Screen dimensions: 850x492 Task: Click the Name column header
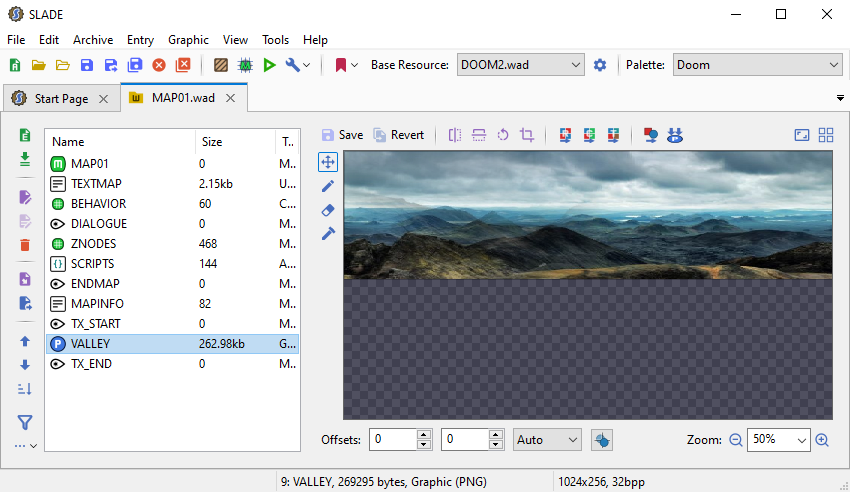coord(120,142)
